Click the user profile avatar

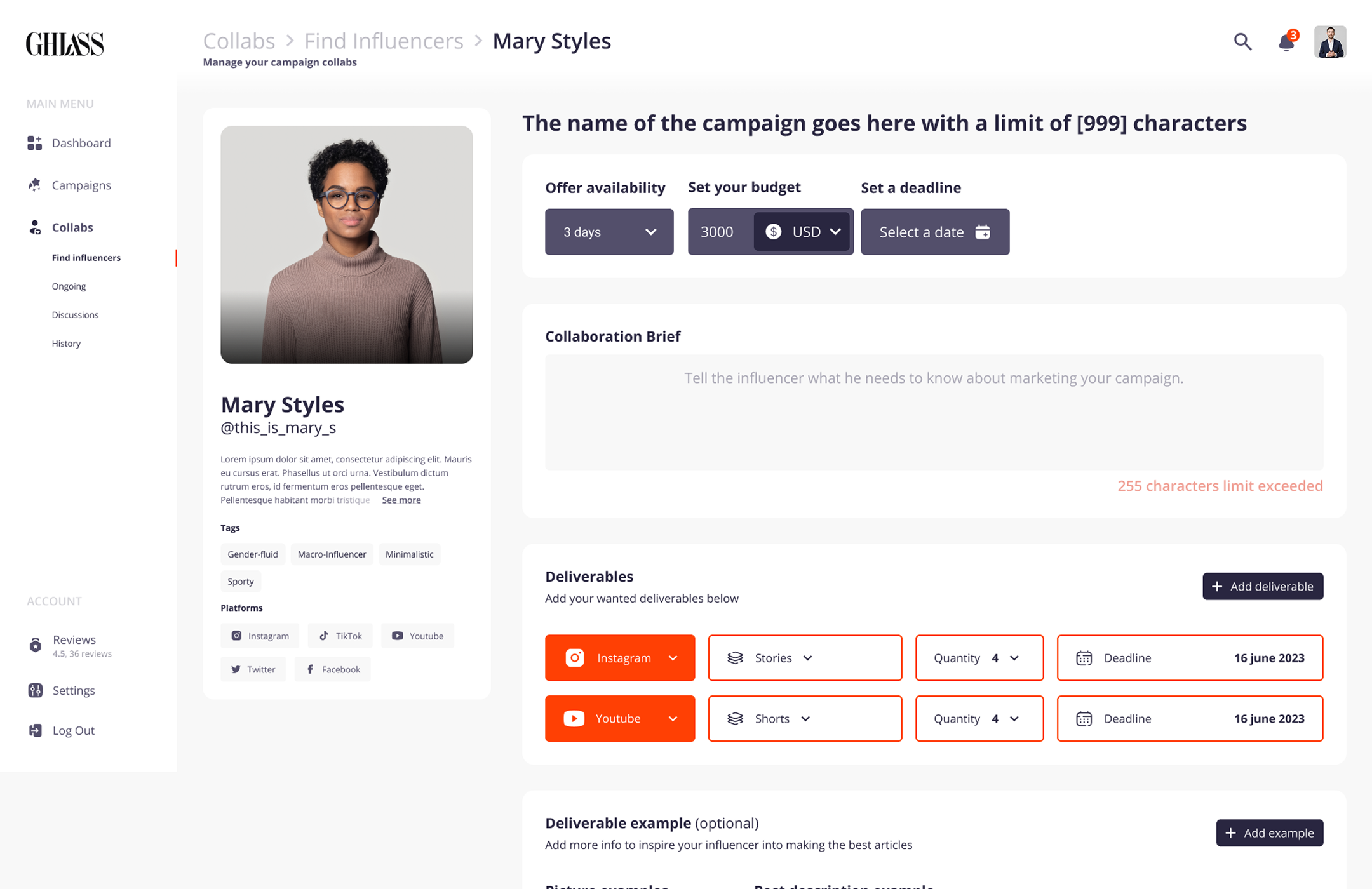pyautogui.click(x=1330, y=42)
